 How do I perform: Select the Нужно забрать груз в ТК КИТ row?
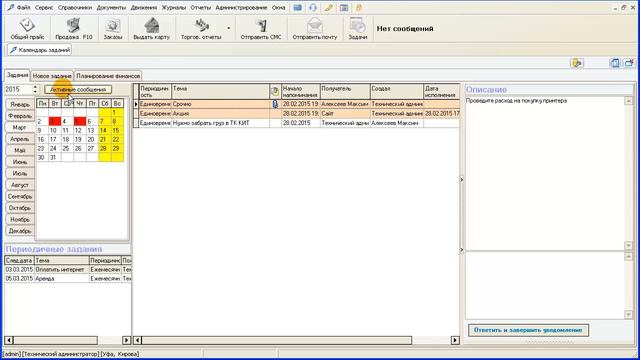[x=298, y=123]
